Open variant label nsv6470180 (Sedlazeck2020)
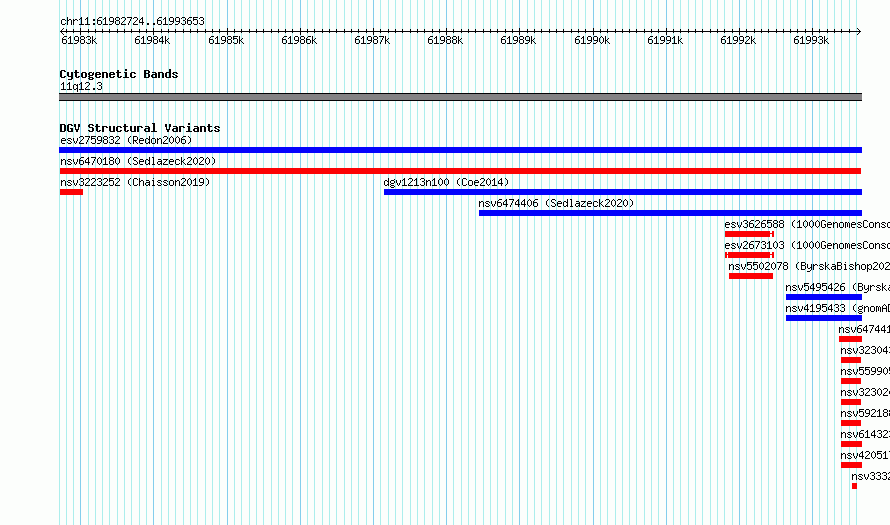This screenshot has height=525, width=890. (x=138, y=161)
